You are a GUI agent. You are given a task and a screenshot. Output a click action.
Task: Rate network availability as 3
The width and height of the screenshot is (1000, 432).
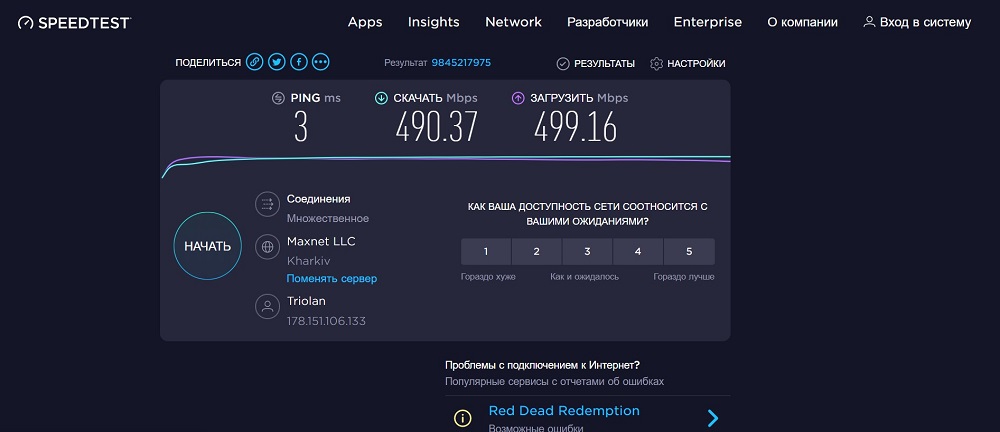point(587,251)
